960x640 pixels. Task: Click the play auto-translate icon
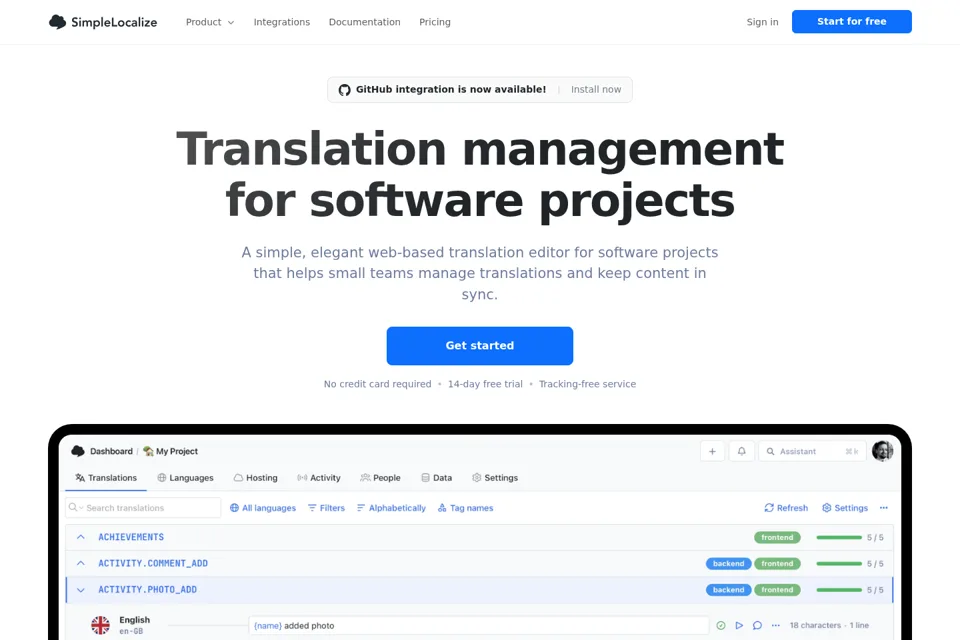(x=739, y=625)
